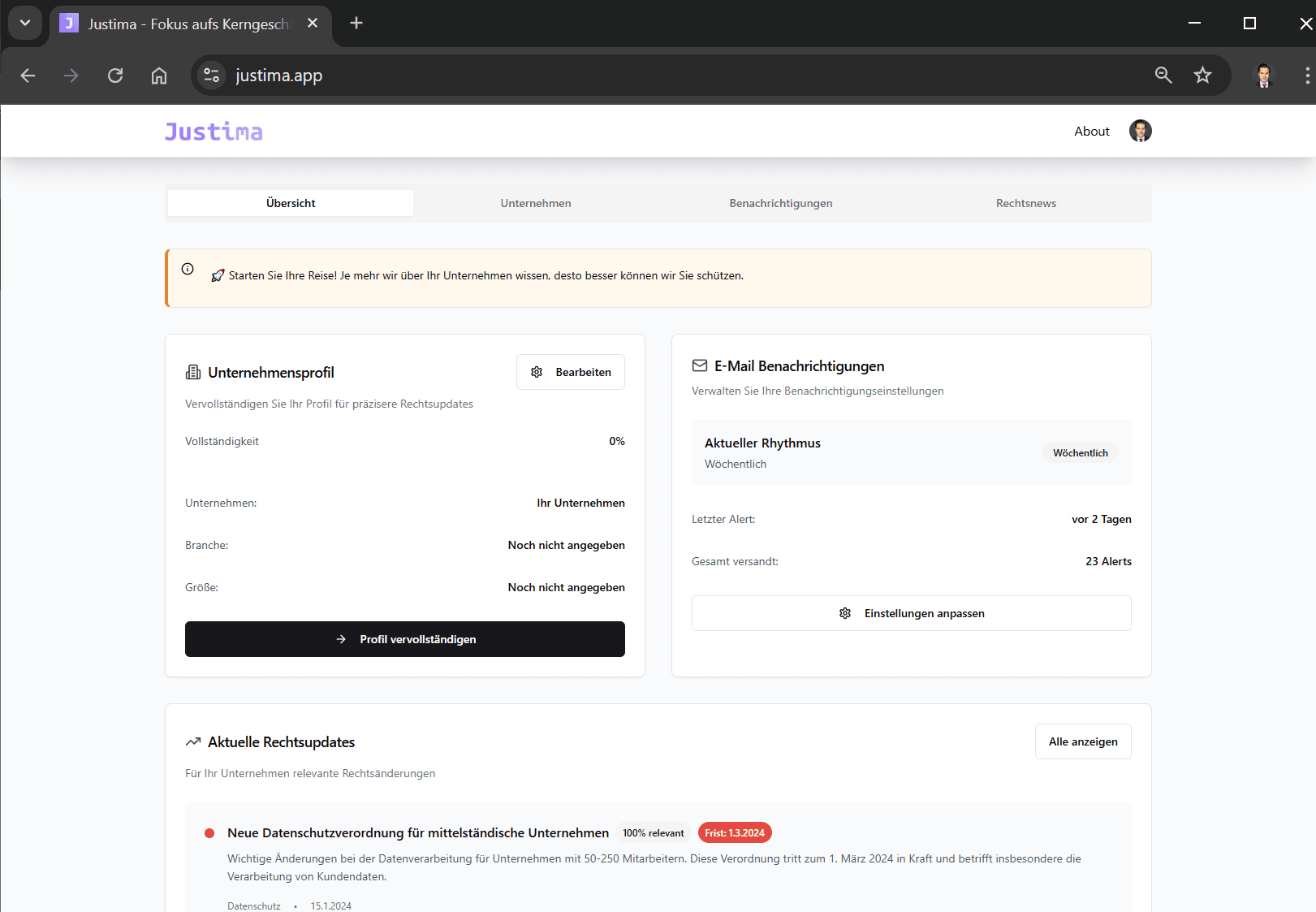
Task: Click the Aktueller Rhythmus heading
Action: click(x=762, y=443)
